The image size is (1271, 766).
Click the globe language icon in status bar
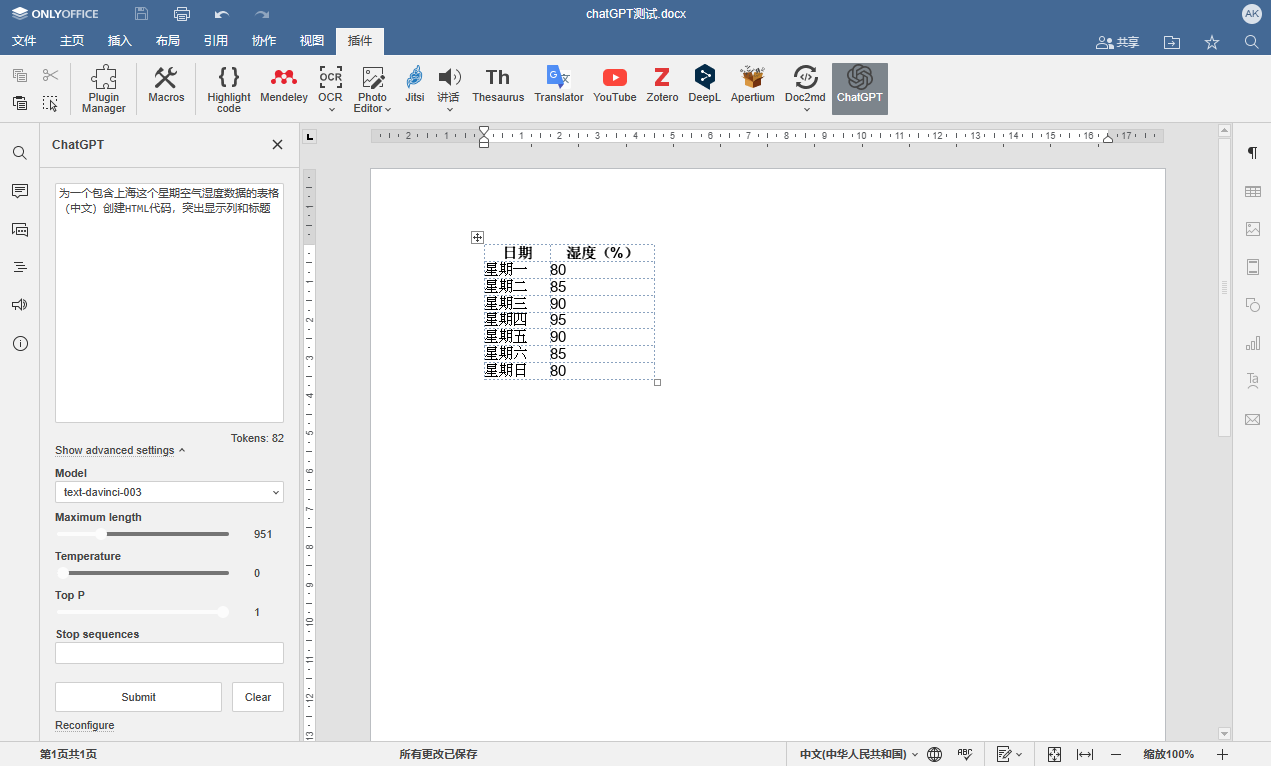coord(935,754)
